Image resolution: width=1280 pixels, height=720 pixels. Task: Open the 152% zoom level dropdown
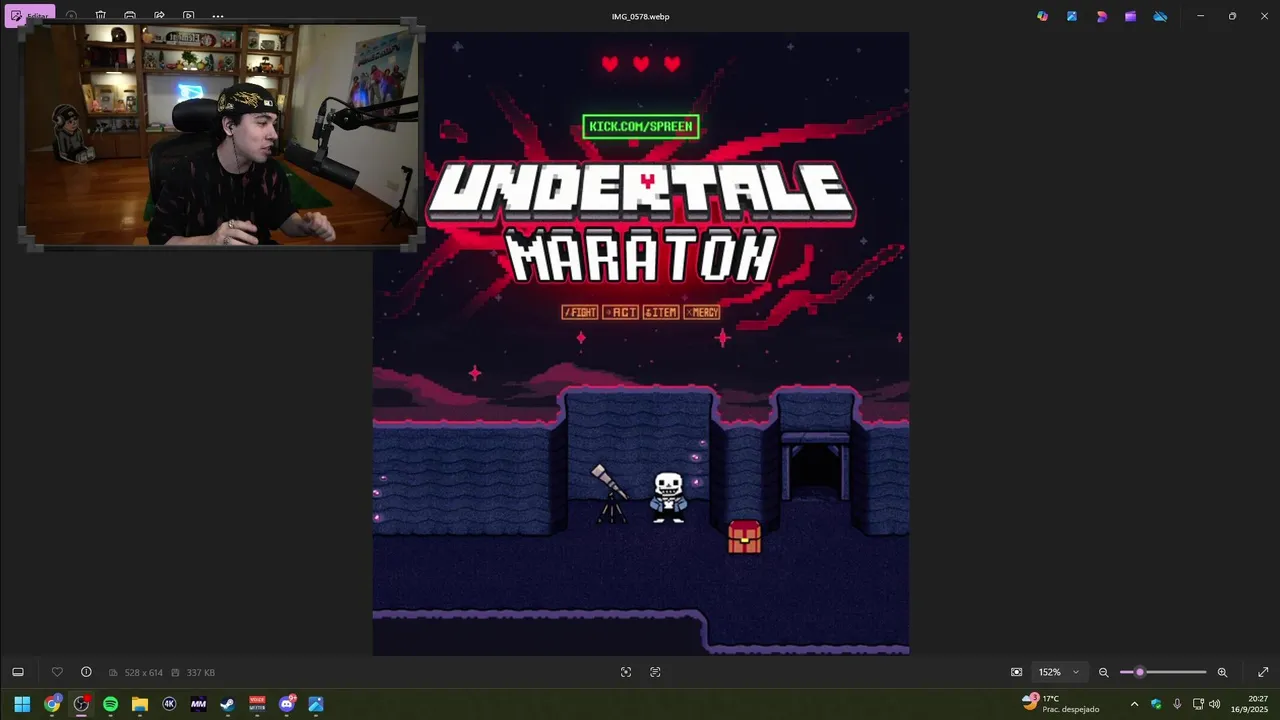tap(1058, 672)
